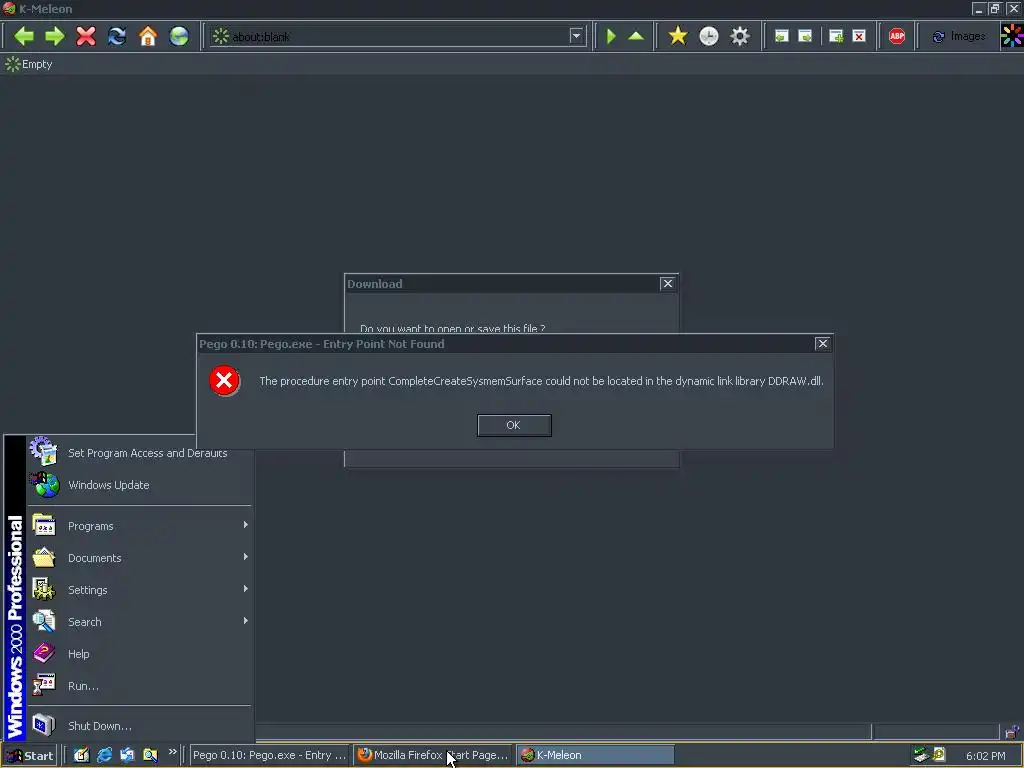Open history with the clock icon
Viewport: 1024px width, 768px height.
click(x=709, y=36)
